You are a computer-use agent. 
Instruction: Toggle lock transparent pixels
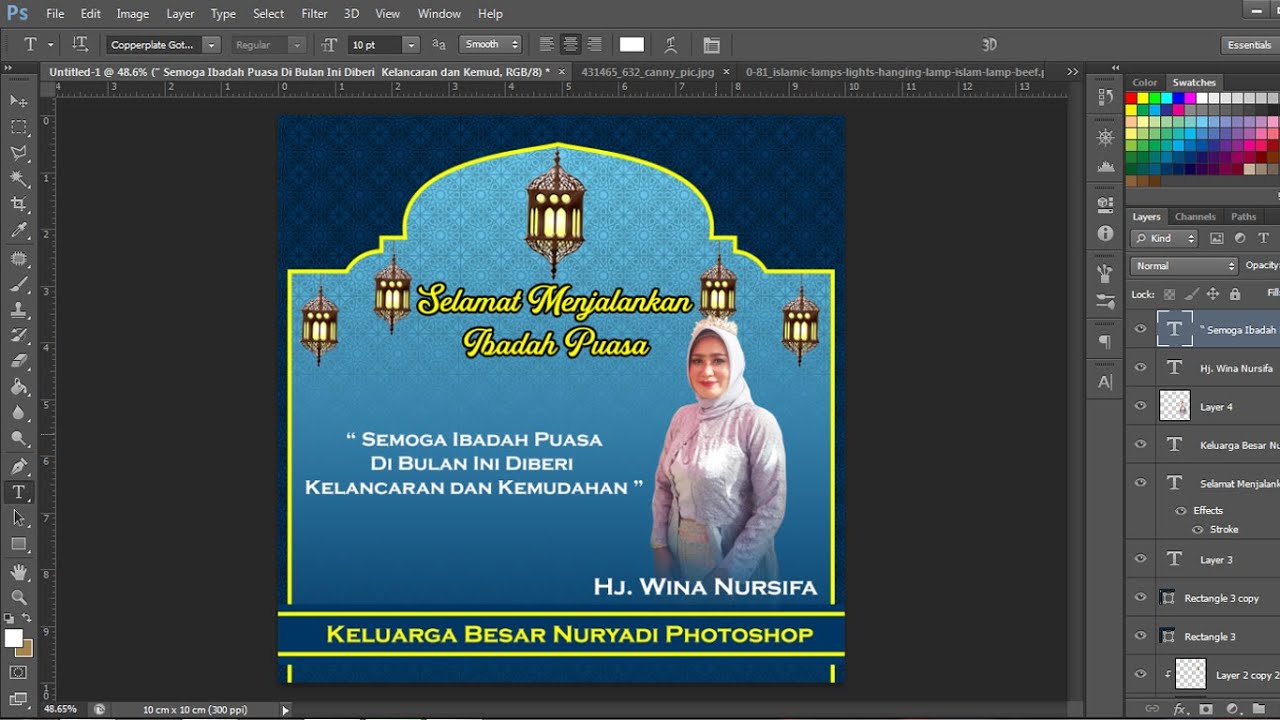[1169, 294]
